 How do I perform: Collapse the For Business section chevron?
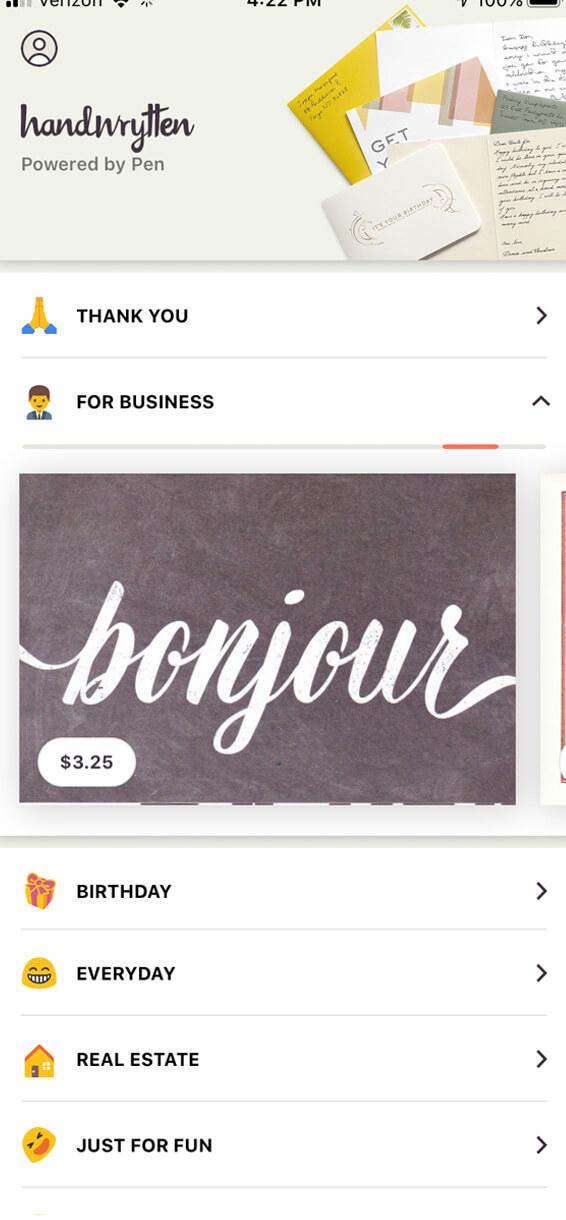point(541,402)
